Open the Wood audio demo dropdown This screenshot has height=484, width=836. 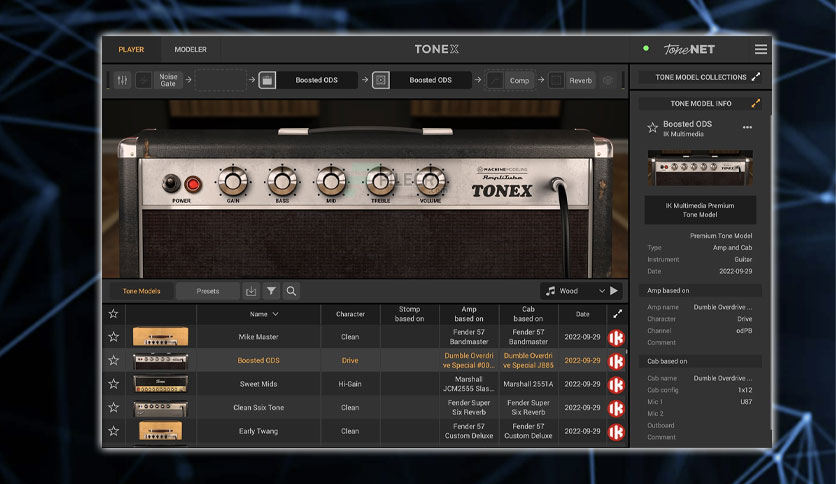coord(574,291)
